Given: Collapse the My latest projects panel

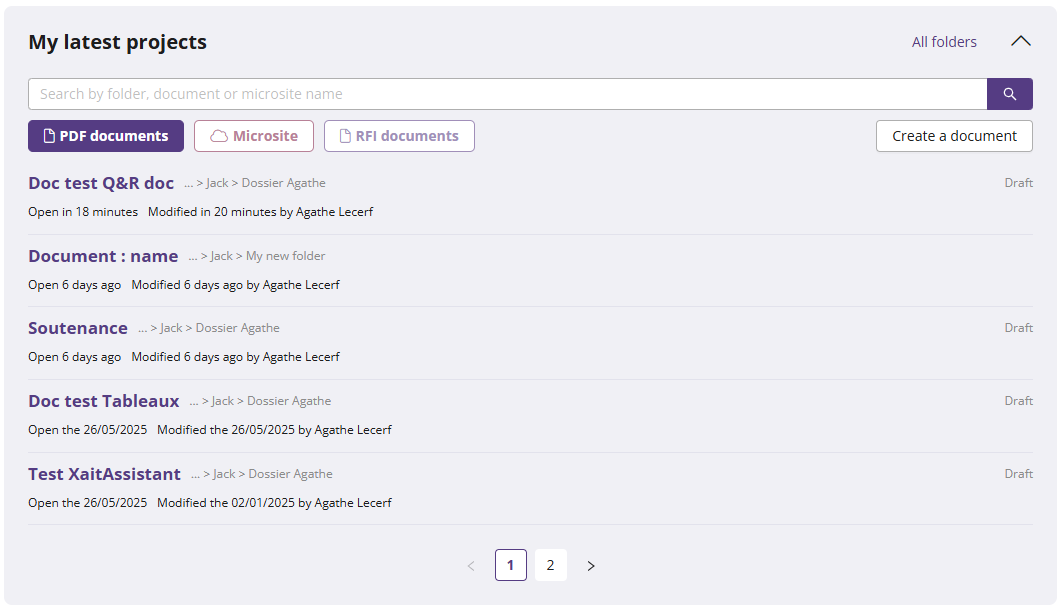Looking at the screenshot, I should coord(1020,42).
